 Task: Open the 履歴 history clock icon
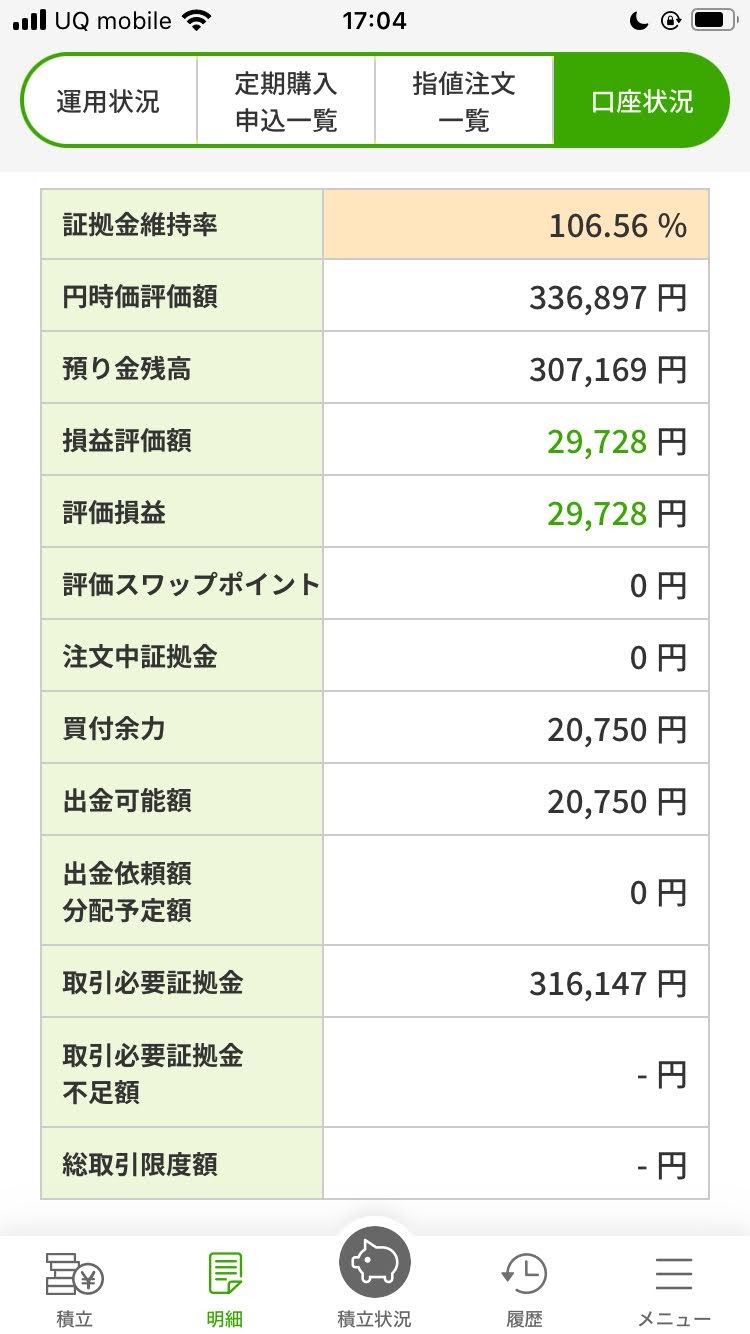[524, 1275]
